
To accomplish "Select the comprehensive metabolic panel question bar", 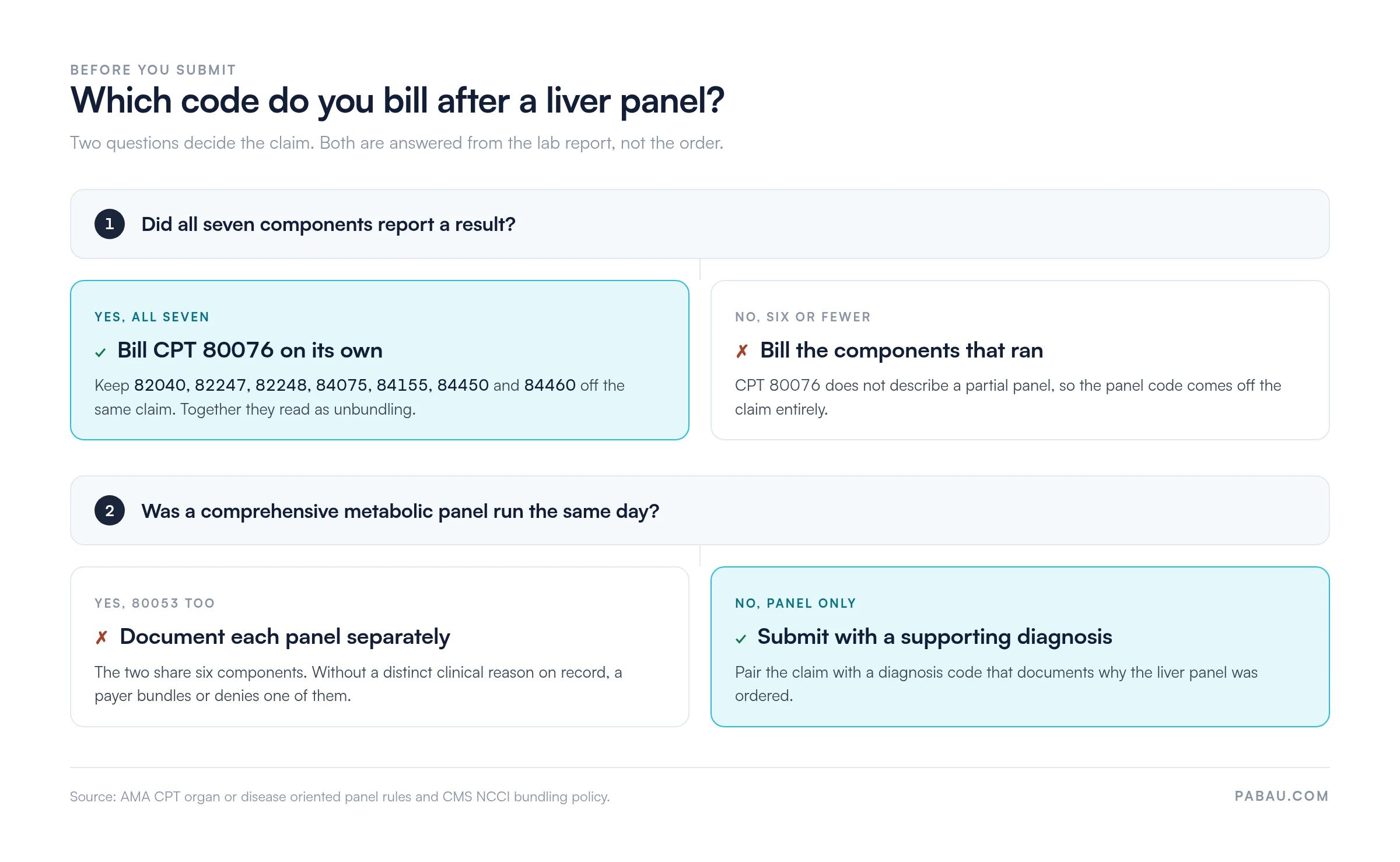I will 700,511.
